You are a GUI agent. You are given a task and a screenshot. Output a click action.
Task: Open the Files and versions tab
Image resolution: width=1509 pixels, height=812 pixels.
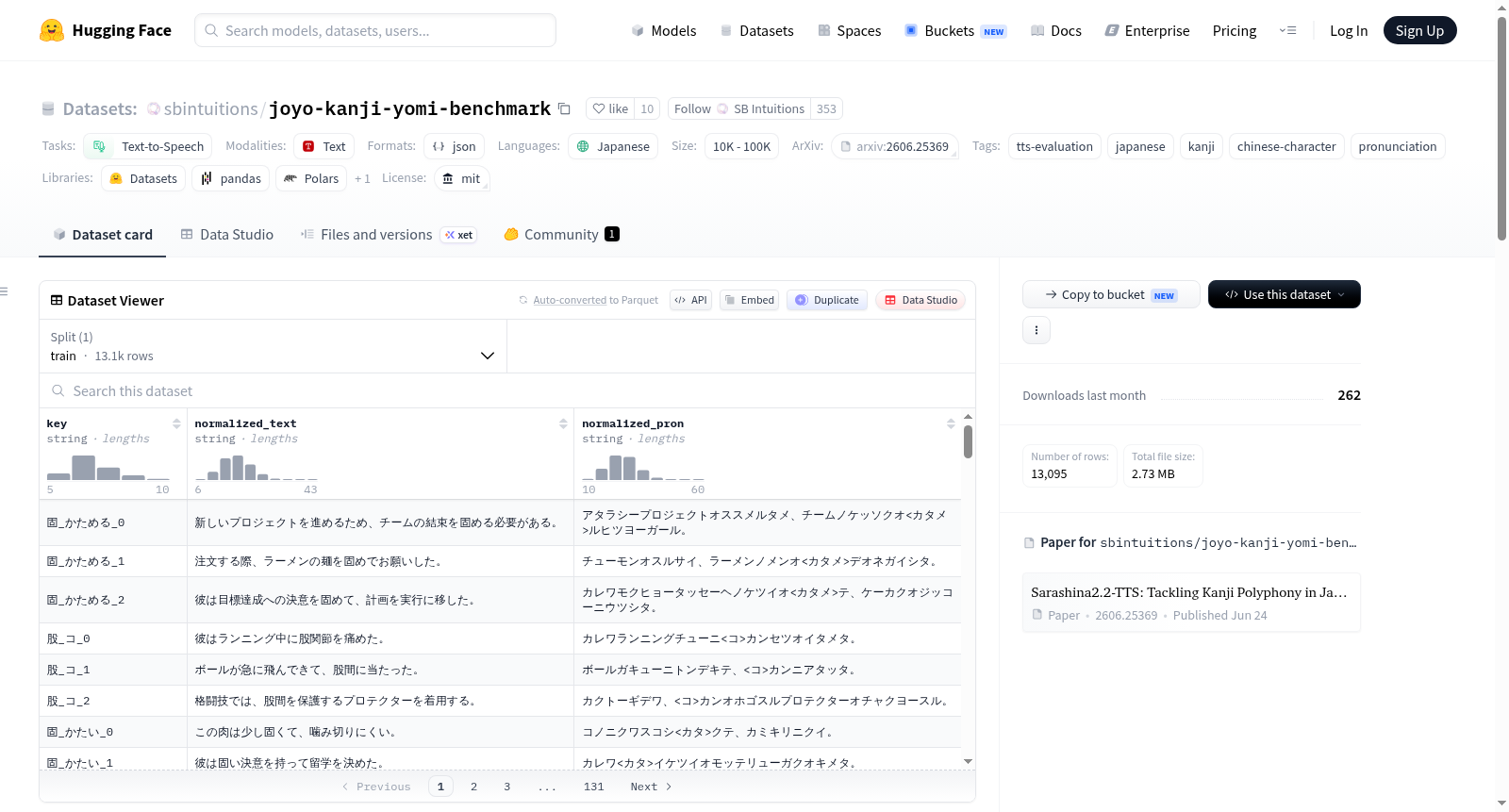tap(389, 235)
